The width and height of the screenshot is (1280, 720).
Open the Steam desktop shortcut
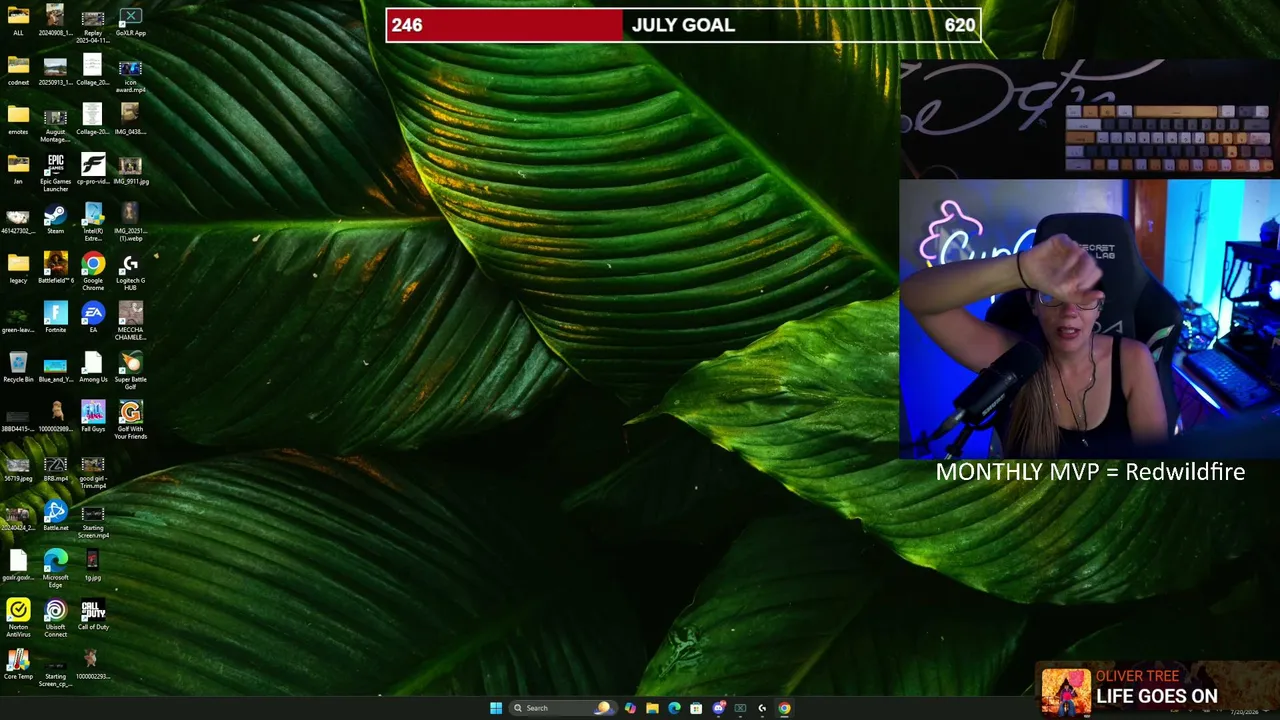coord(55,219)
